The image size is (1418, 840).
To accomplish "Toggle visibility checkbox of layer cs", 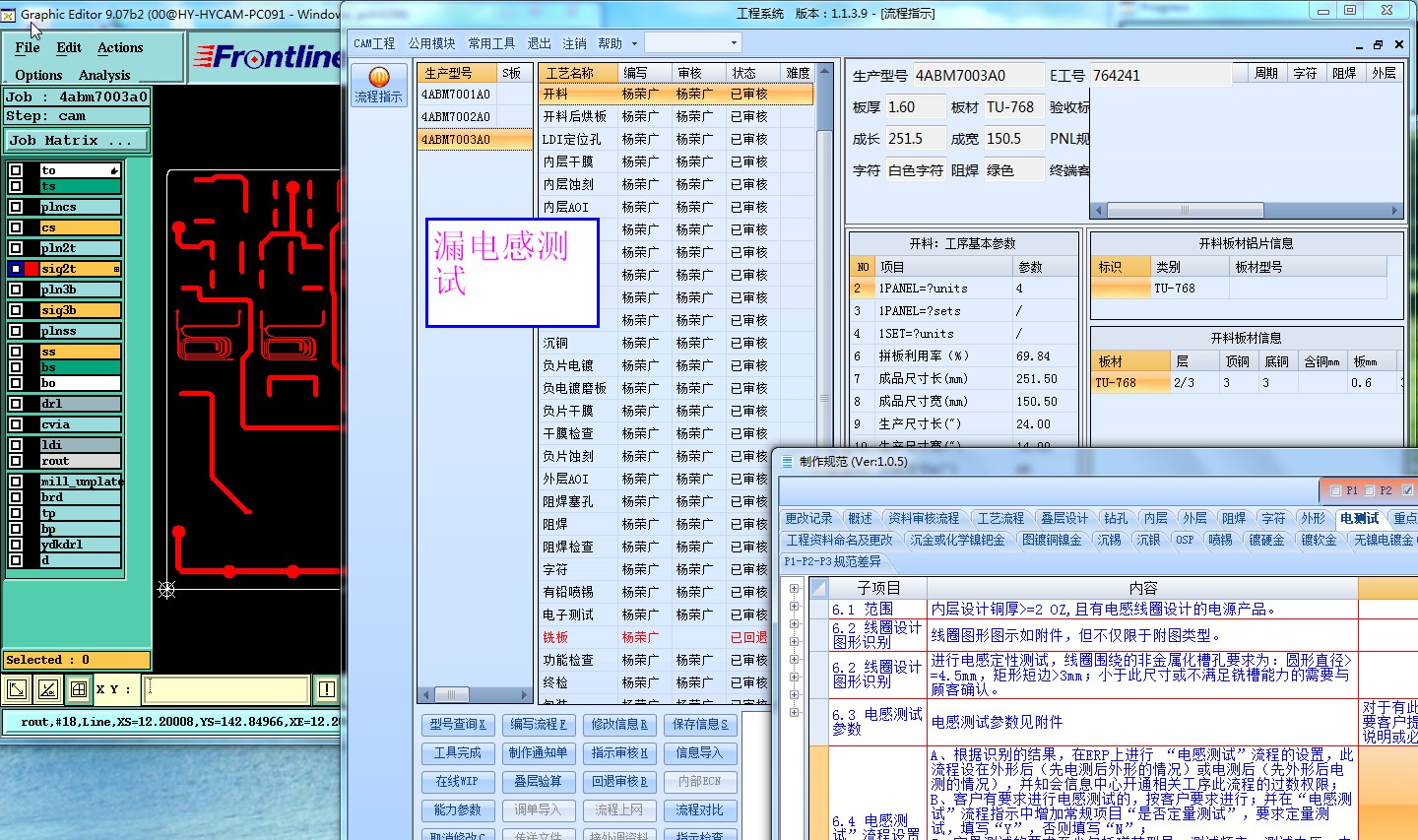I will tap(16, 227).
